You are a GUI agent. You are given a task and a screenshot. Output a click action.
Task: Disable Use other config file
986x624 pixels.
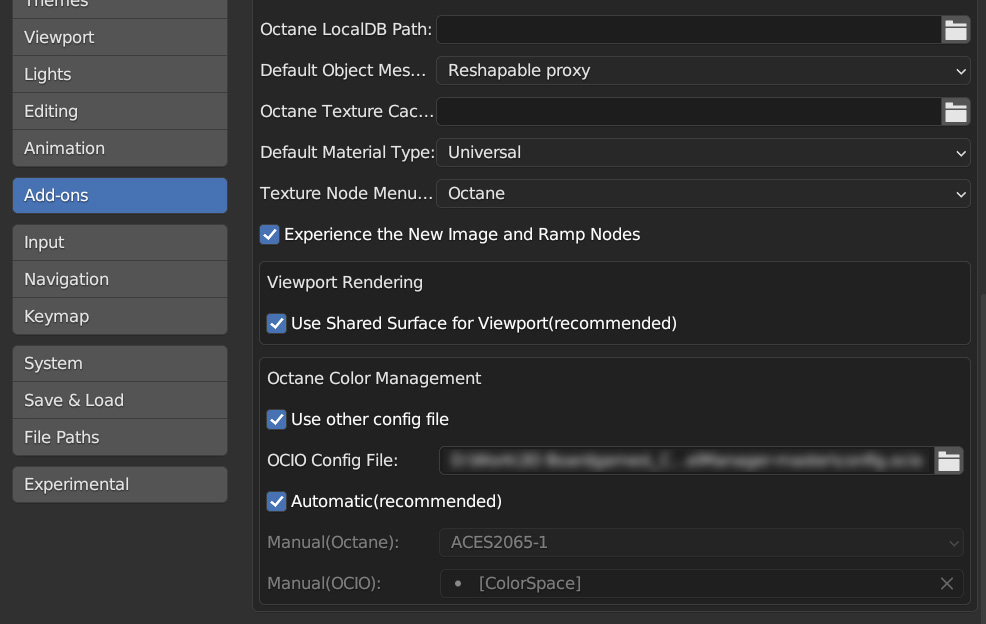click(277, 420)
